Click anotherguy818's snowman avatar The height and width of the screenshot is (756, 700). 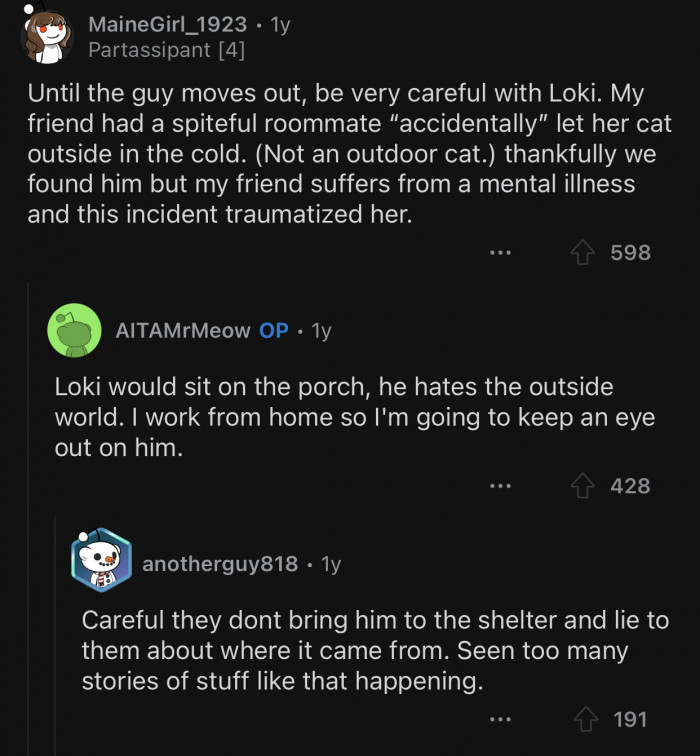point(101,560)
